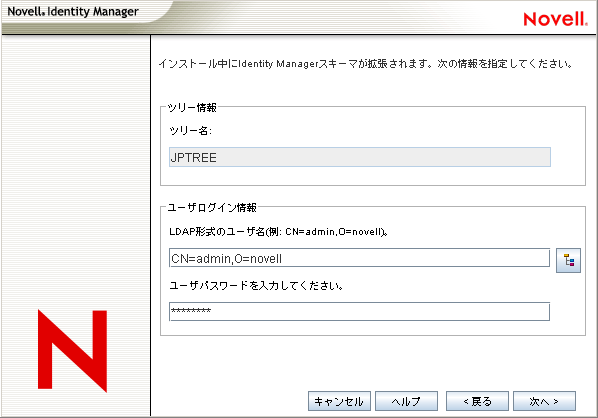Click the キャンセル button
Image resolution: width=598 pixels, height=418 pixels.
pos(339,401)
